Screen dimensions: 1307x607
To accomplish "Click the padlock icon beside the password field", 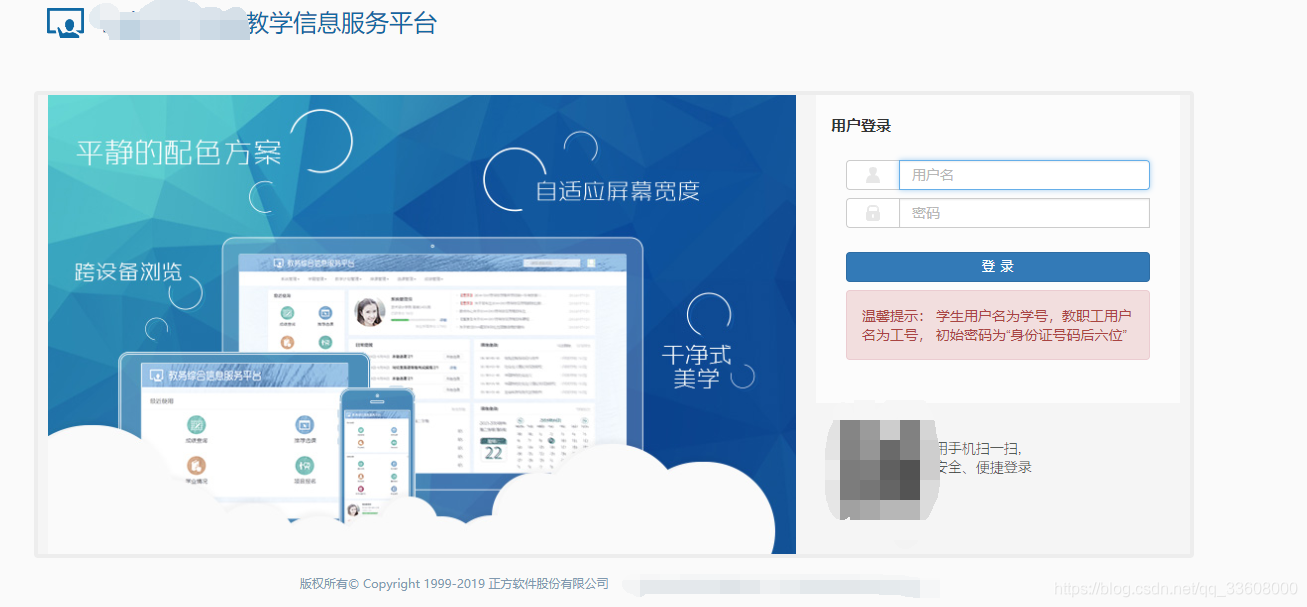I will pos(872,212).
